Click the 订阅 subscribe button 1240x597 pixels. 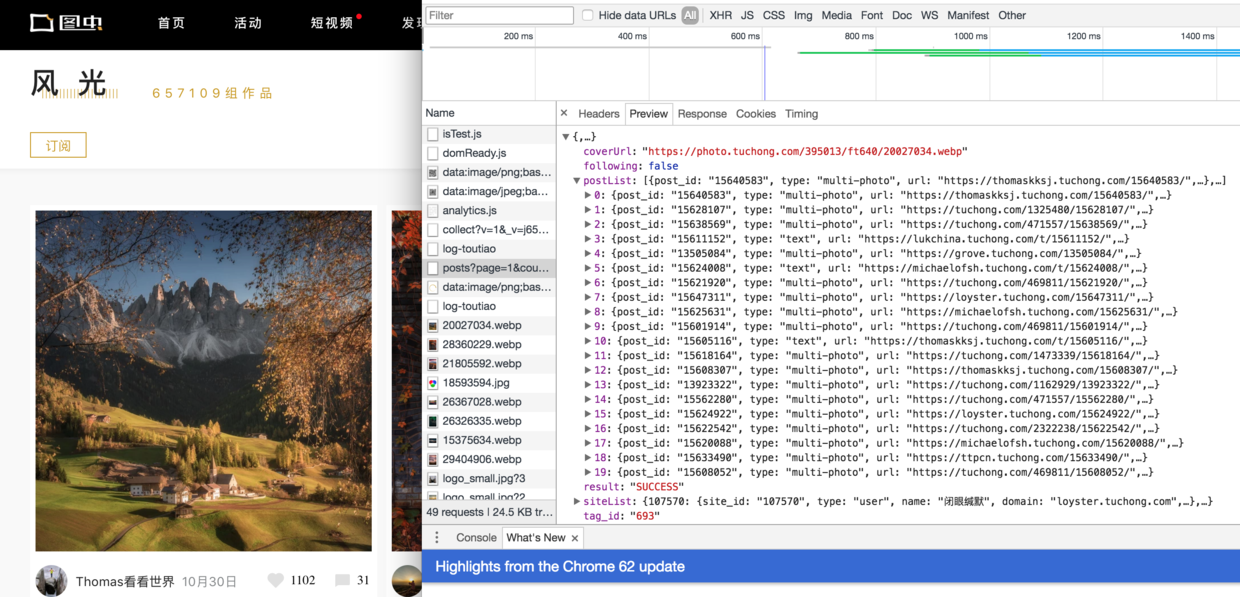coord(58,145)
